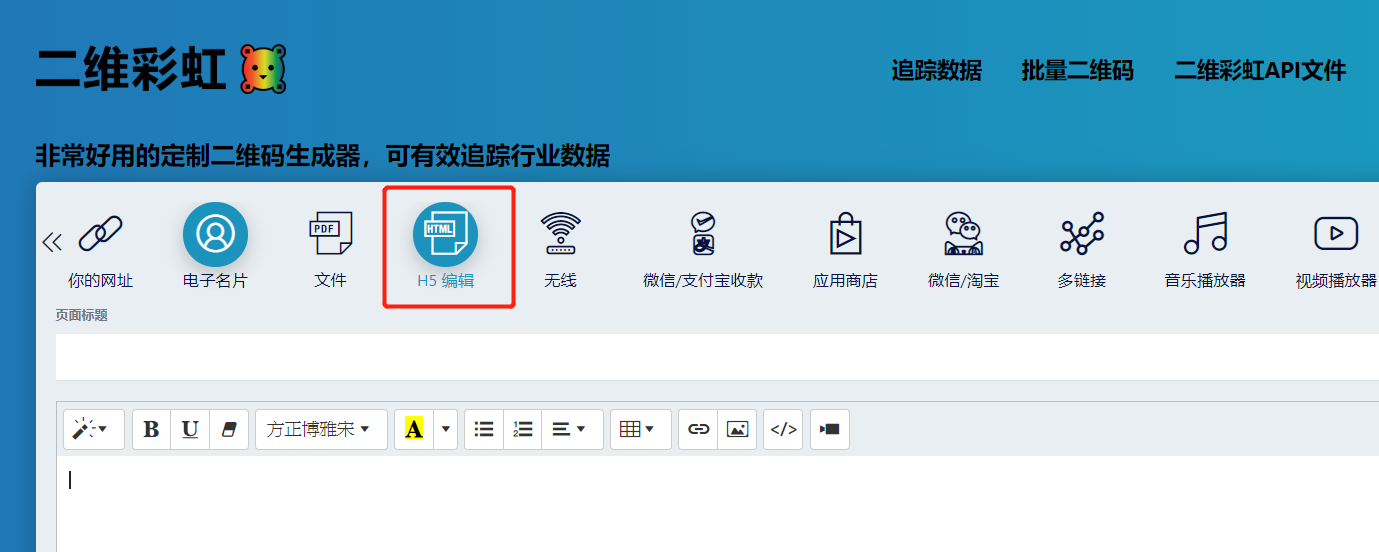Apply the yellow highlight A color
The height and width of the screenshot is (552, 1379).
[x=414, y=429]
